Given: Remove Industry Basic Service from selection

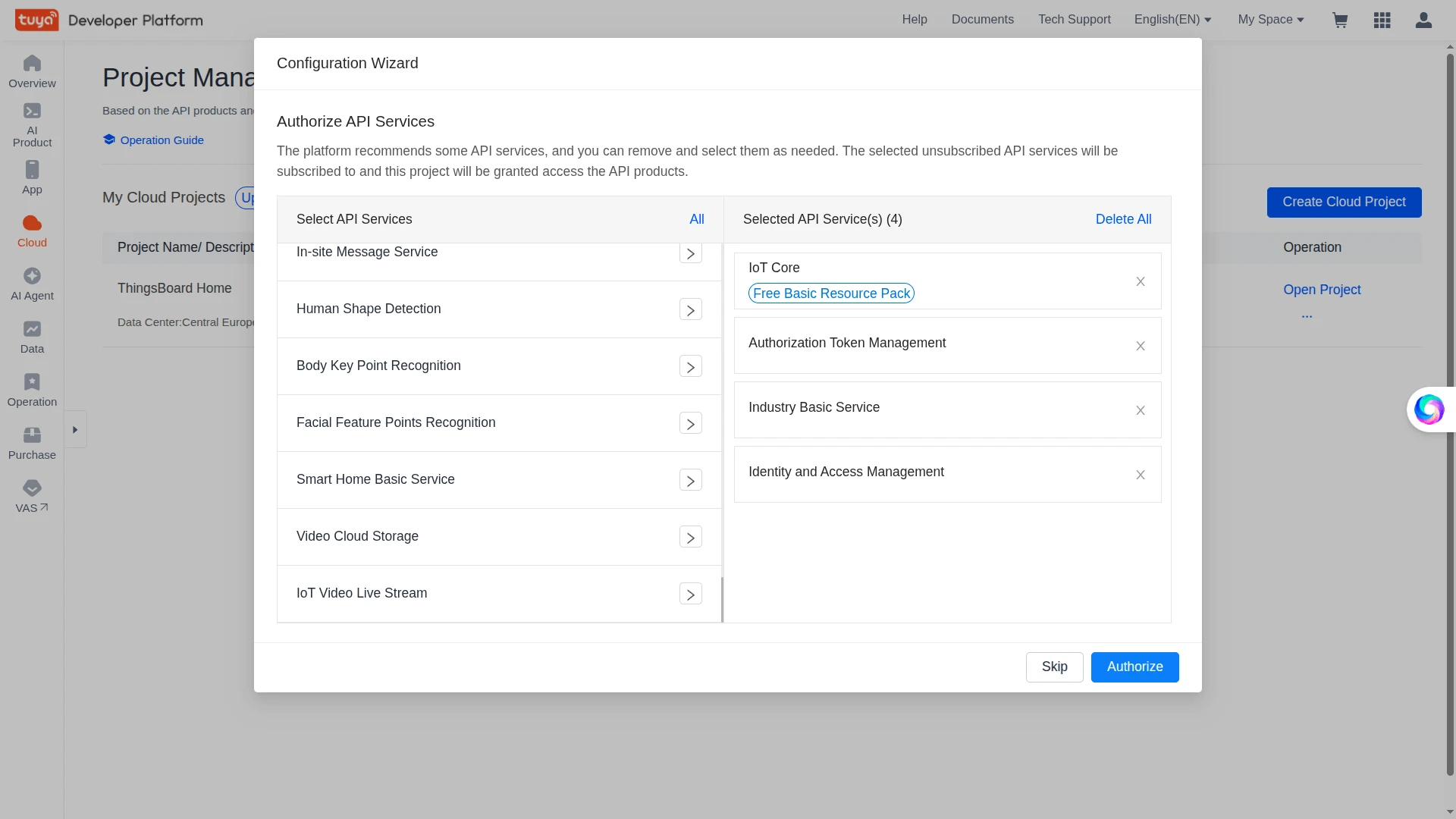Looking at the screenshot, I should pos(1140,410).
